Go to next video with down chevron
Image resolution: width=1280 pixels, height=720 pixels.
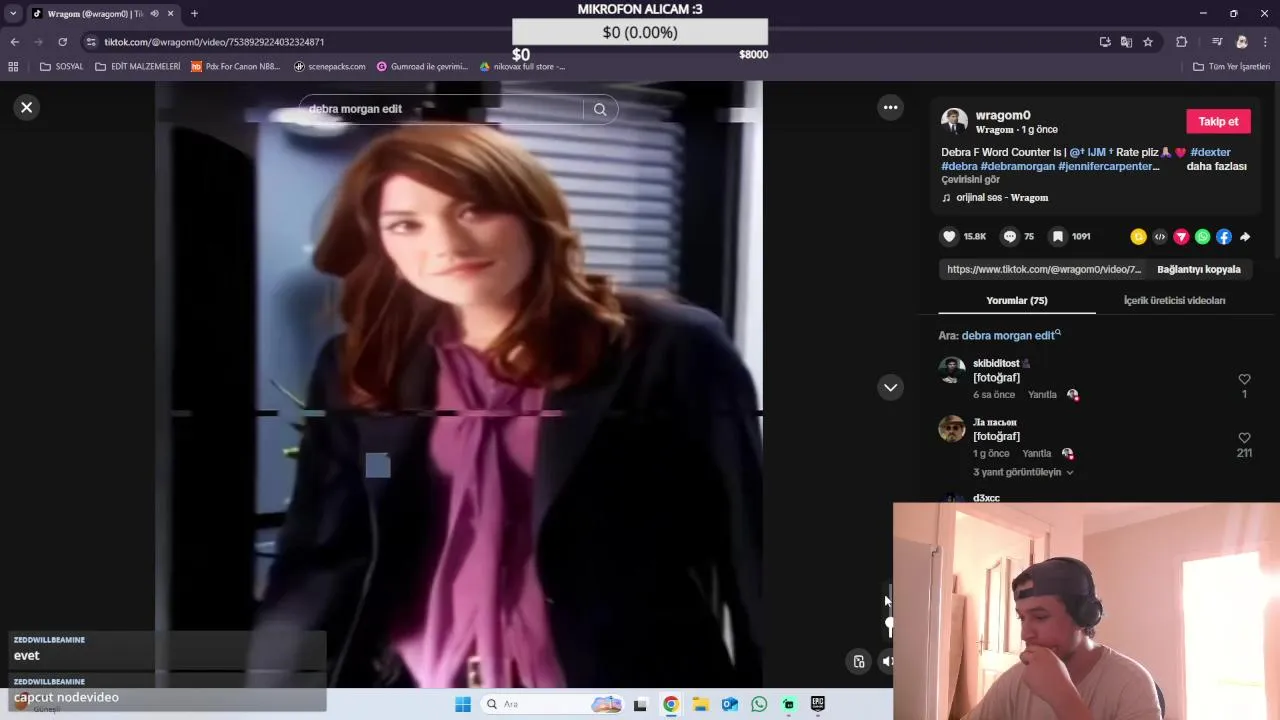point(890,387)
